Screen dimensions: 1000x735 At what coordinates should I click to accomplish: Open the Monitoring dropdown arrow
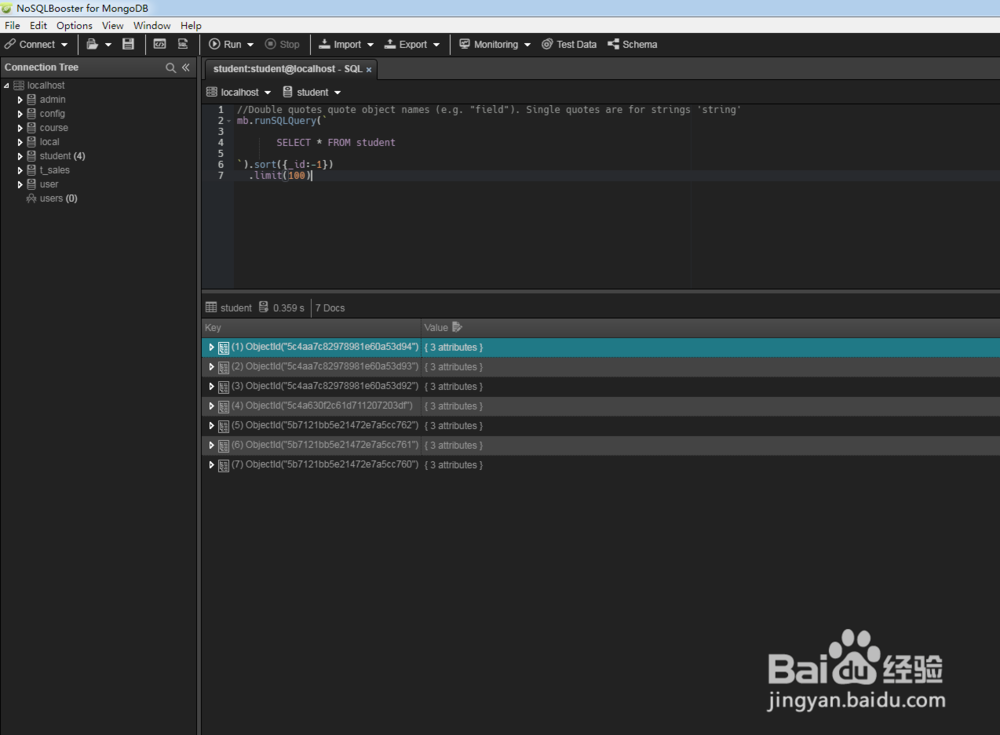pyautogui.click(x=527, y=45)
